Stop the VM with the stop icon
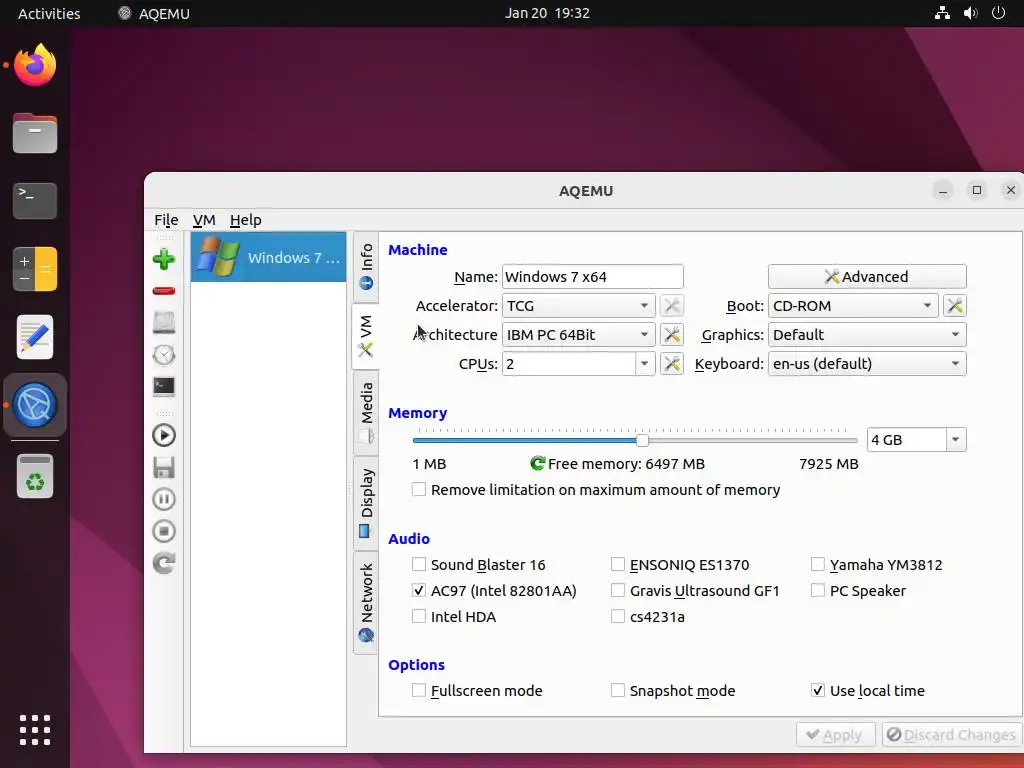This screenshot has width=1024, height=768. pos(164,532)
